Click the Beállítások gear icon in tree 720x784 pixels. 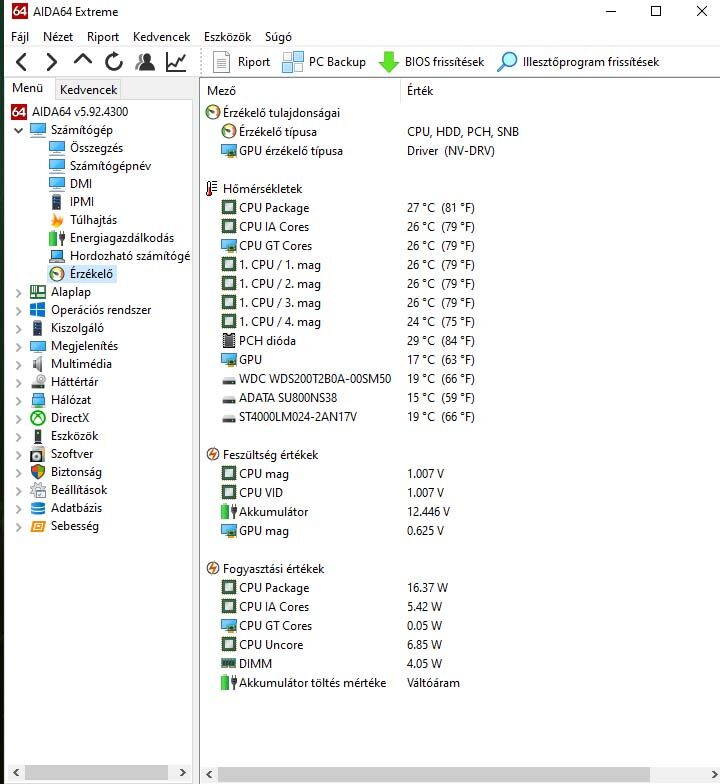(38, 490)
